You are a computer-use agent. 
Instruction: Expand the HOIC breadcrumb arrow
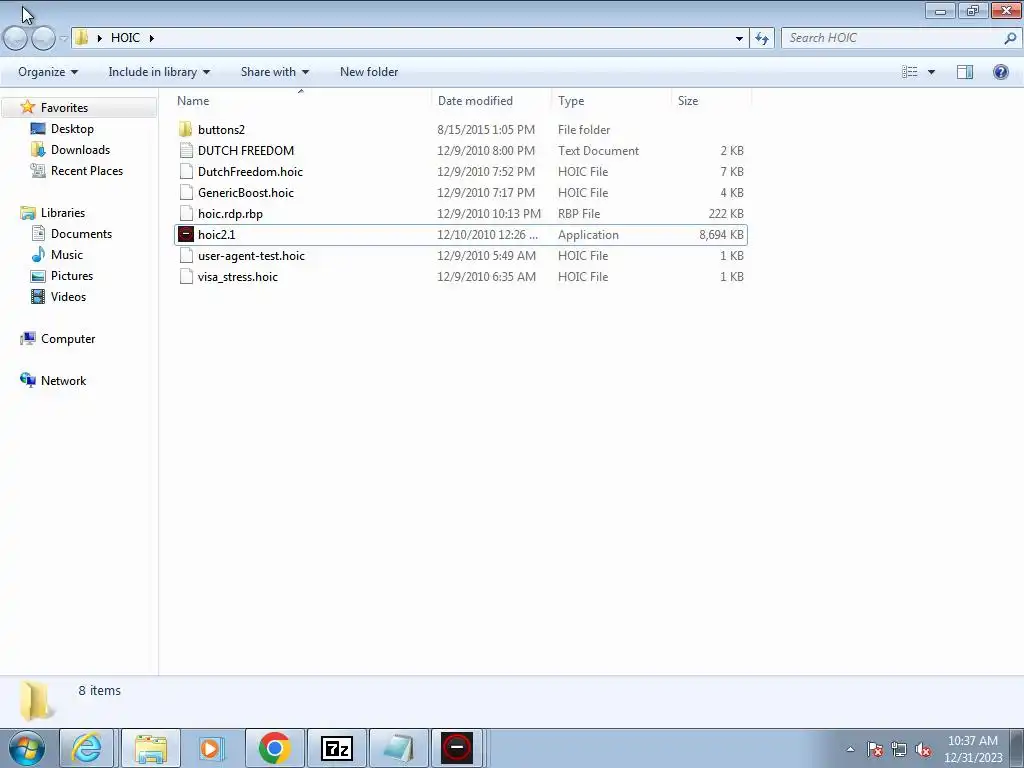pyautogui.click(x=152, y=38)
